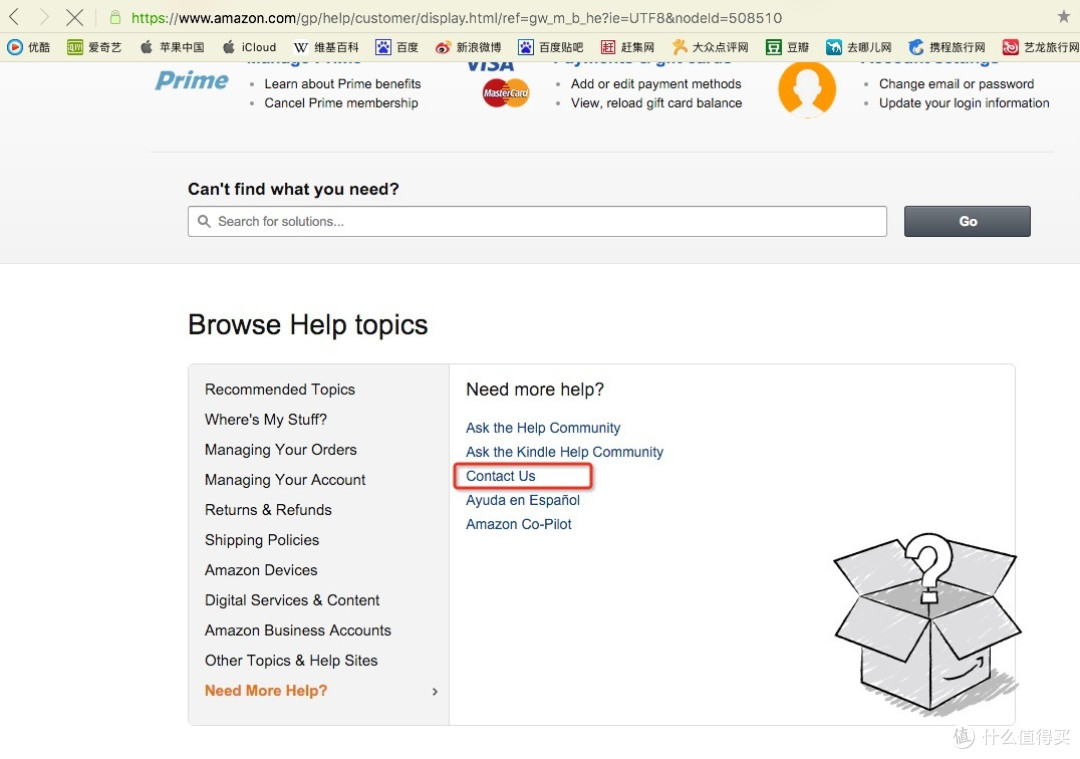This screenshot has height=759, width=1080.
Task: Click the Go search button
Action: (967, 221)
